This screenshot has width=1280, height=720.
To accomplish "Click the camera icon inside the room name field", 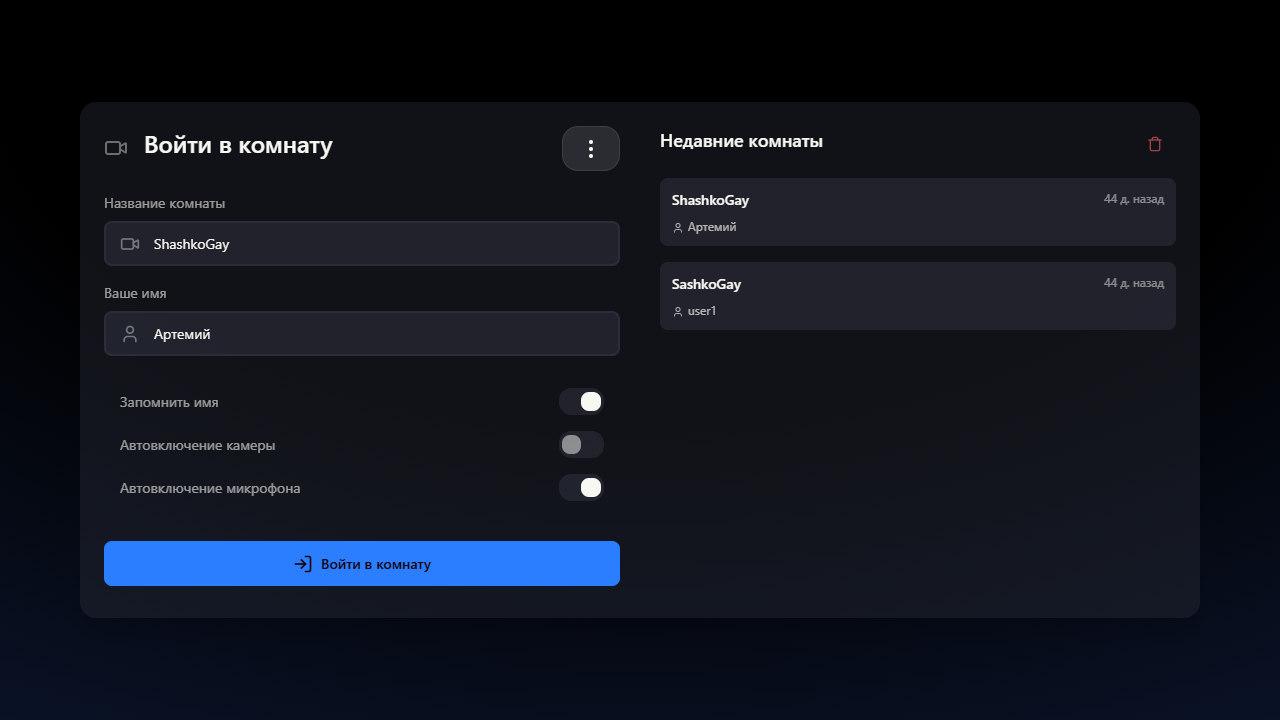I will (130, 244).
